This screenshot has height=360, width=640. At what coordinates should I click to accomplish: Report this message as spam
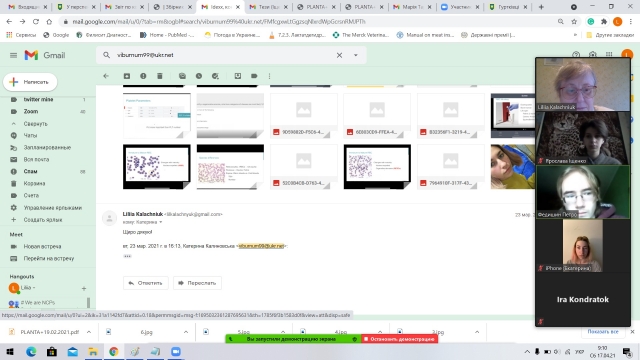click(143, 76)
